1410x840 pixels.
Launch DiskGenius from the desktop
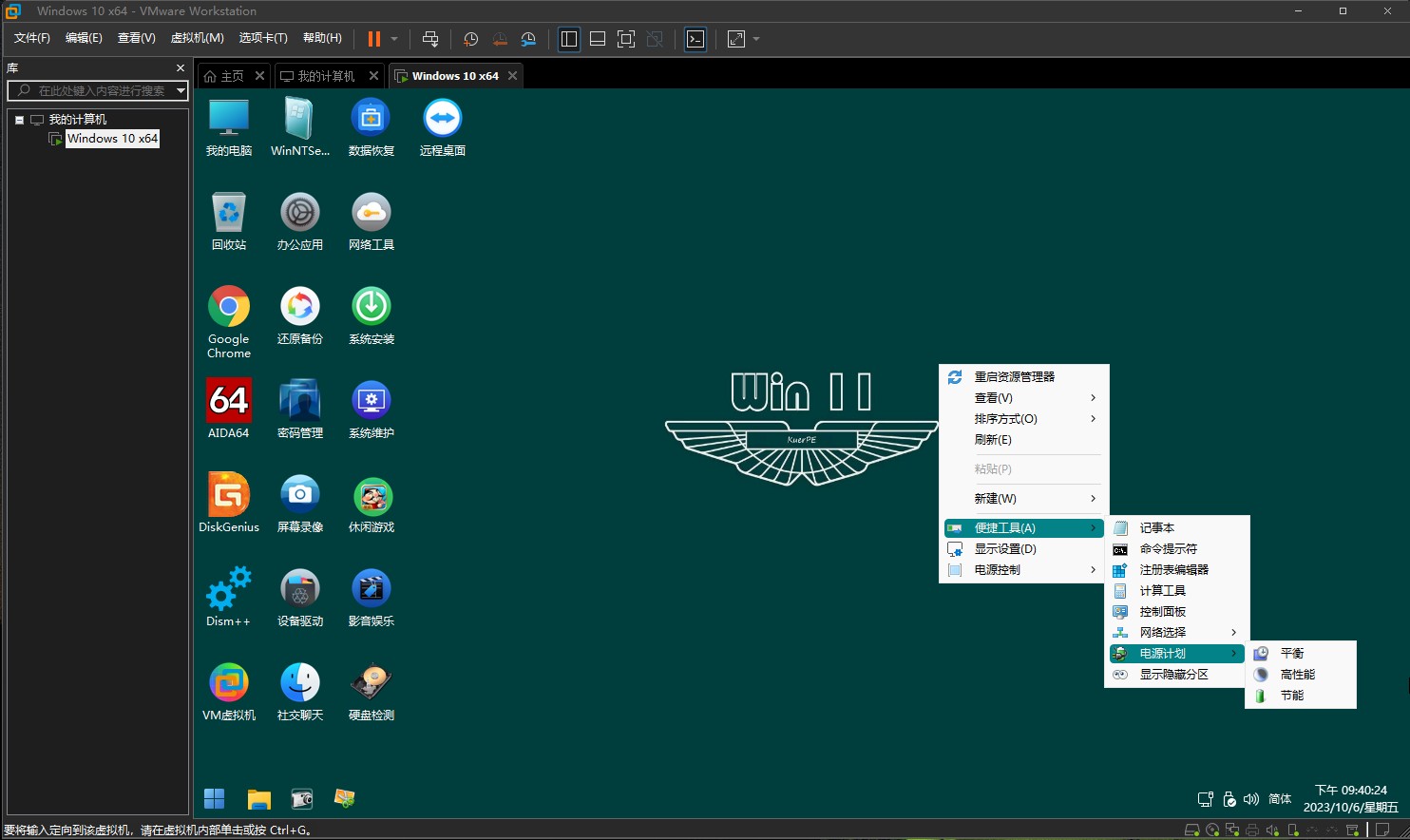tap(229, 504)
